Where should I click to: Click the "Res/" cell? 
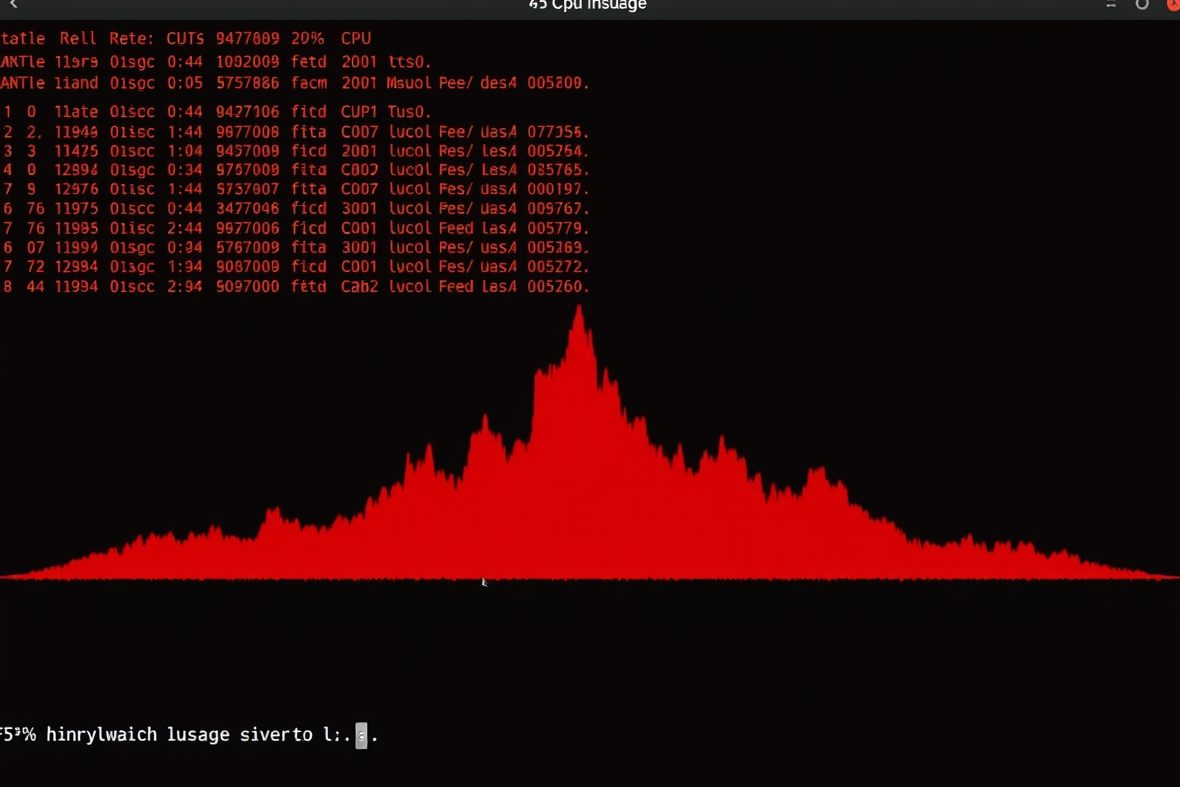click(455, 151)
